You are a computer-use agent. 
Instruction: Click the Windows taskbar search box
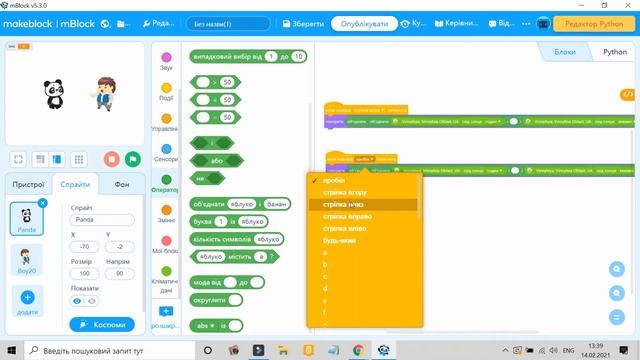(x=109, y=351)
